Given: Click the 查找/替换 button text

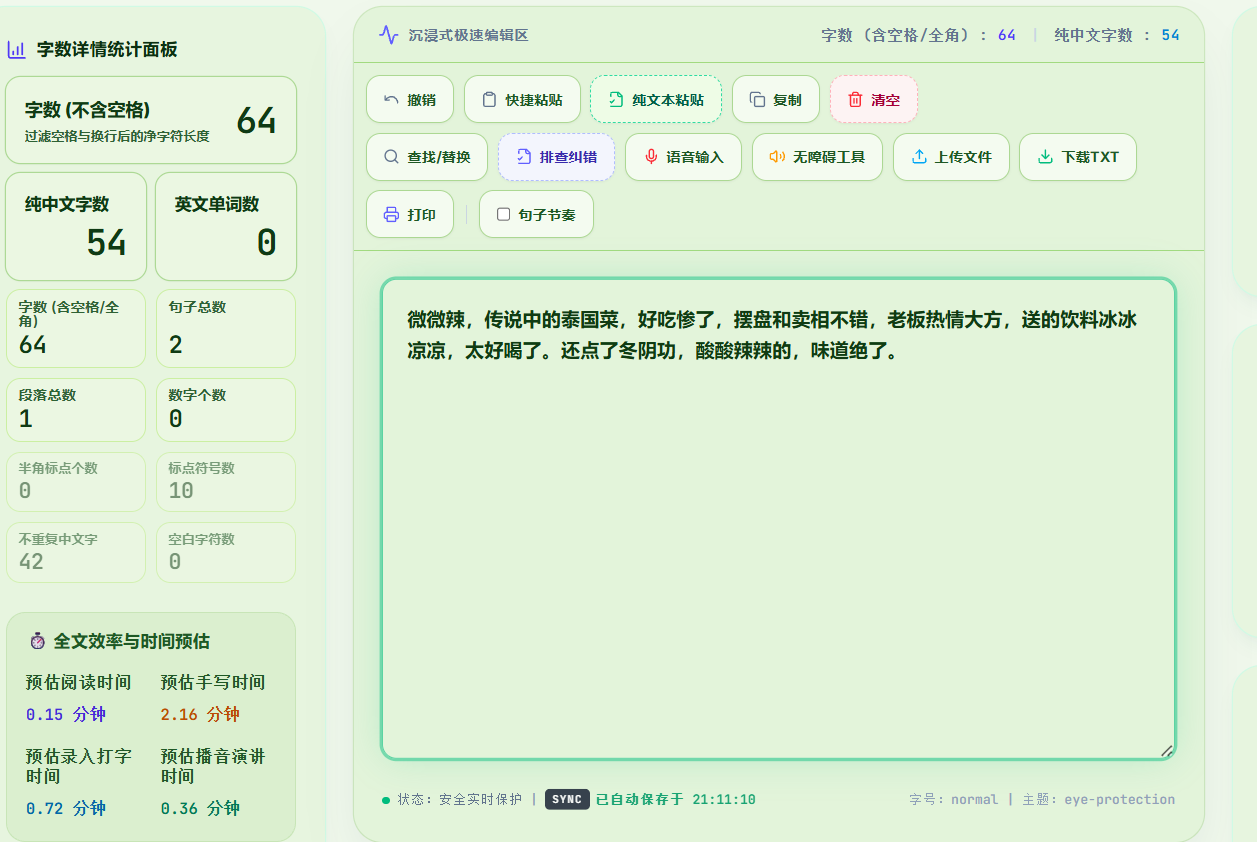Looking at the screenshot, I should (x=438, y=157).
